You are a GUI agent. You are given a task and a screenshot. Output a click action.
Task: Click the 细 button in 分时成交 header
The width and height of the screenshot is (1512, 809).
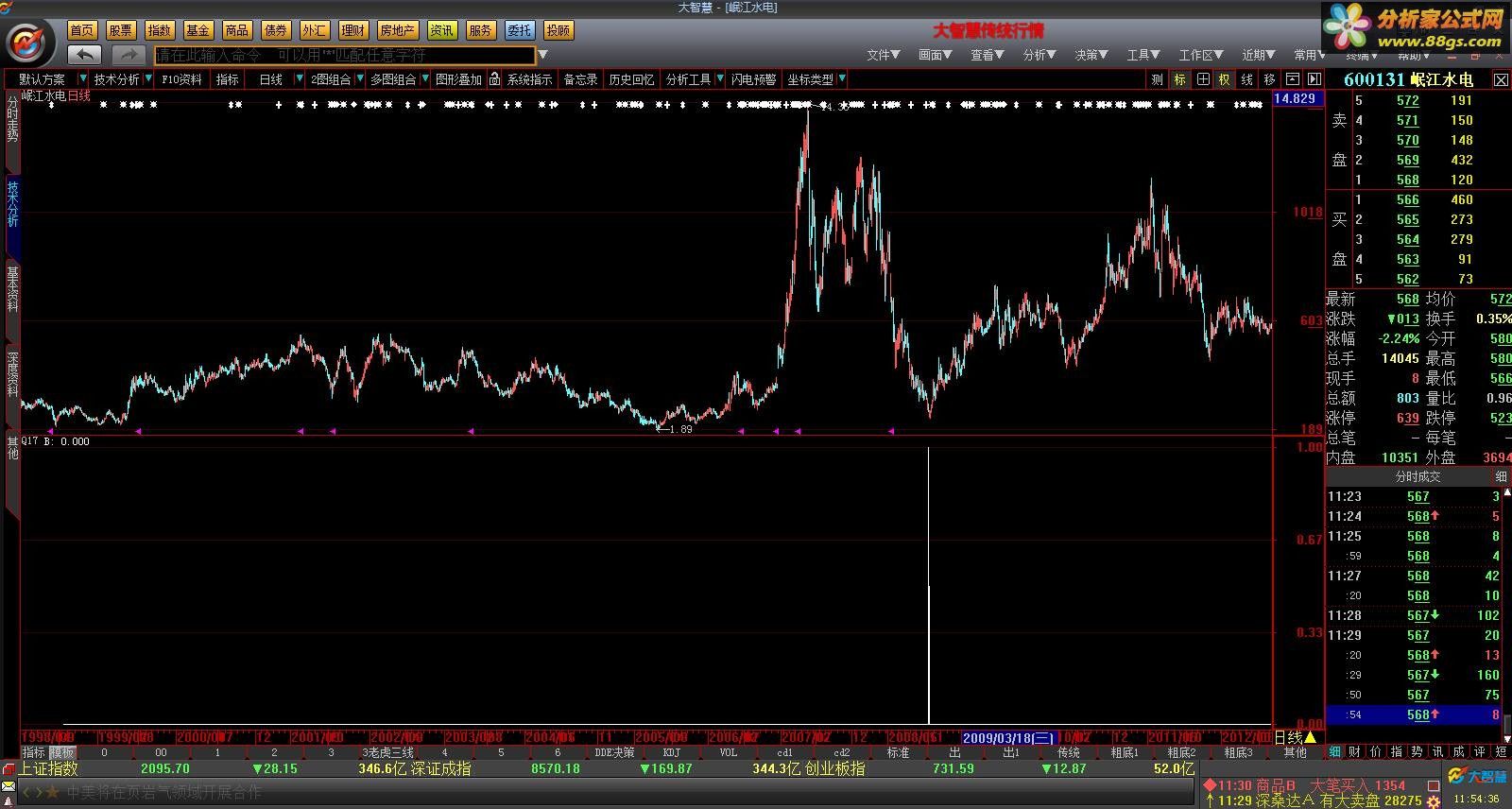tap(1501, 477)
